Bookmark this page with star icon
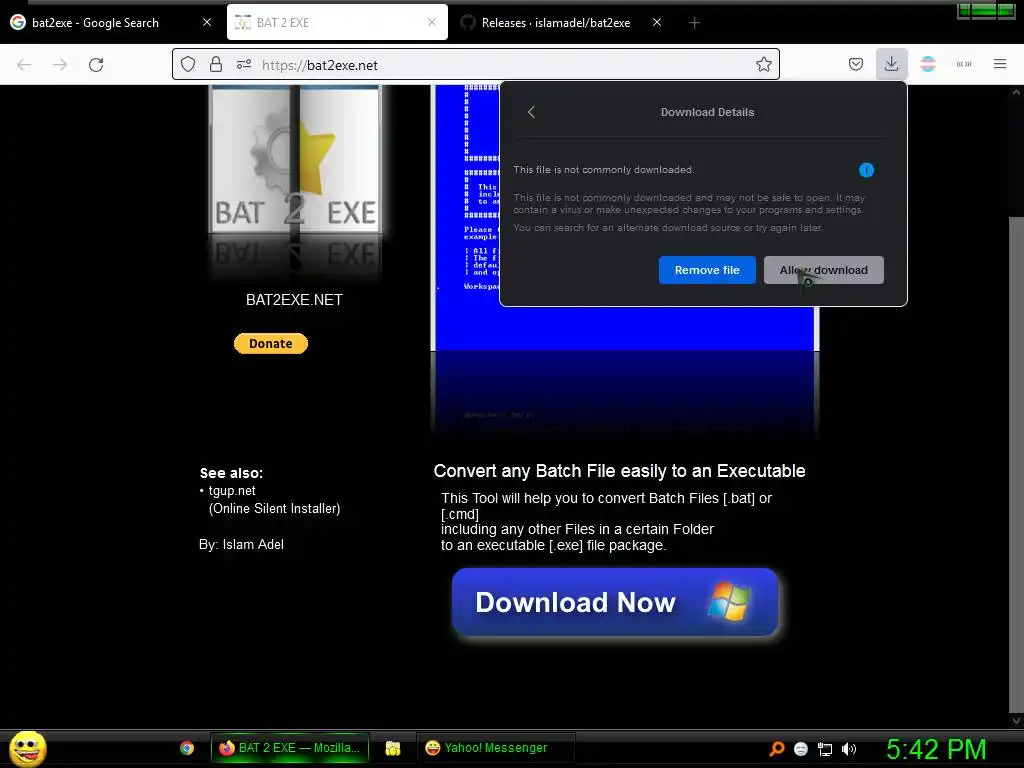Viewport: 1024px width, 768px height. coord(763,65)
